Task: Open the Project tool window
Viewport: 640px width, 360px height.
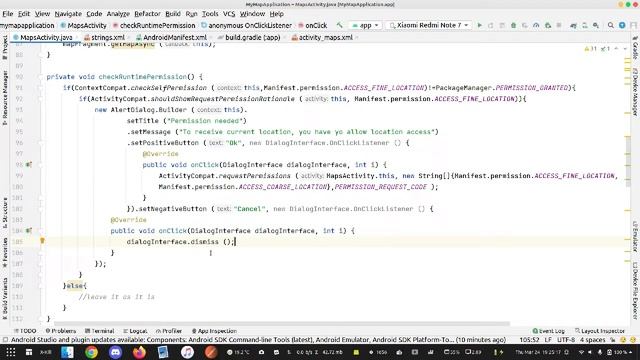Action: pos(5,47)
